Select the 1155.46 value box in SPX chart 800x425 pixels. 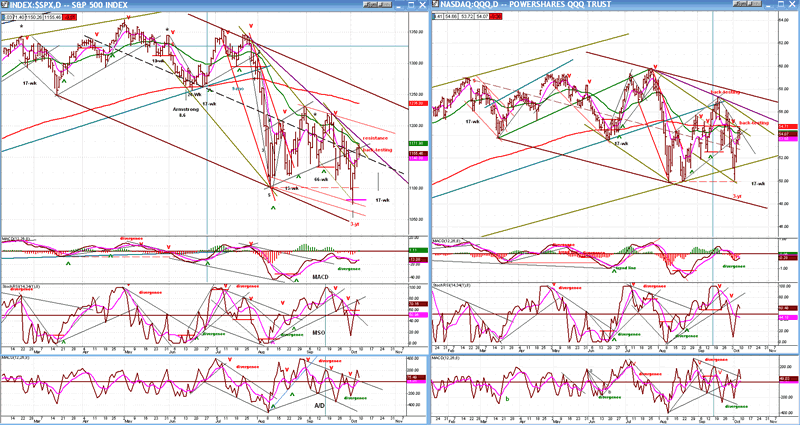(53, 17)
